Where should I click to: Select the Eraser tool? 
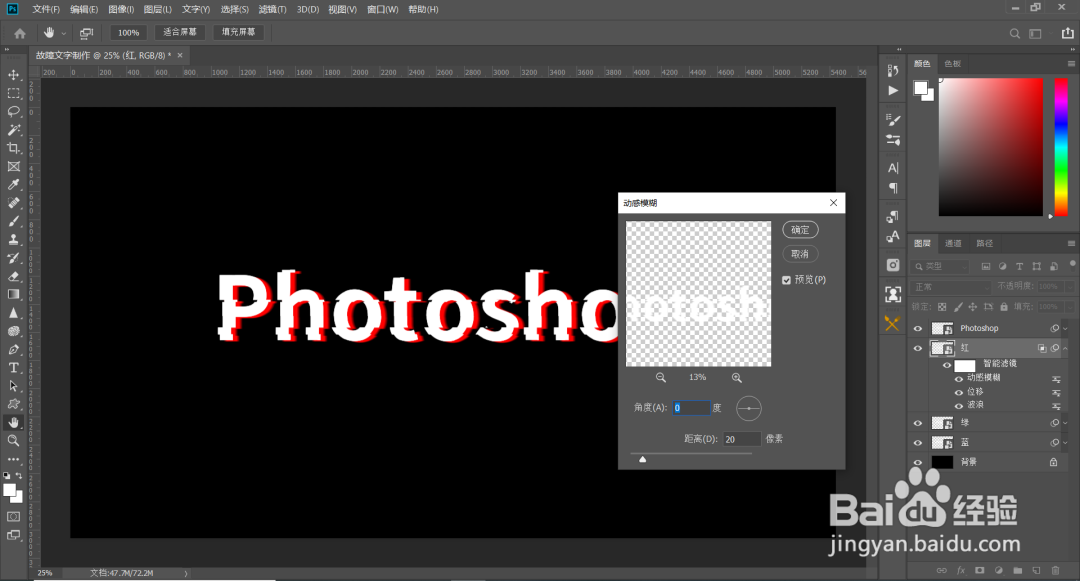[13, 276]
